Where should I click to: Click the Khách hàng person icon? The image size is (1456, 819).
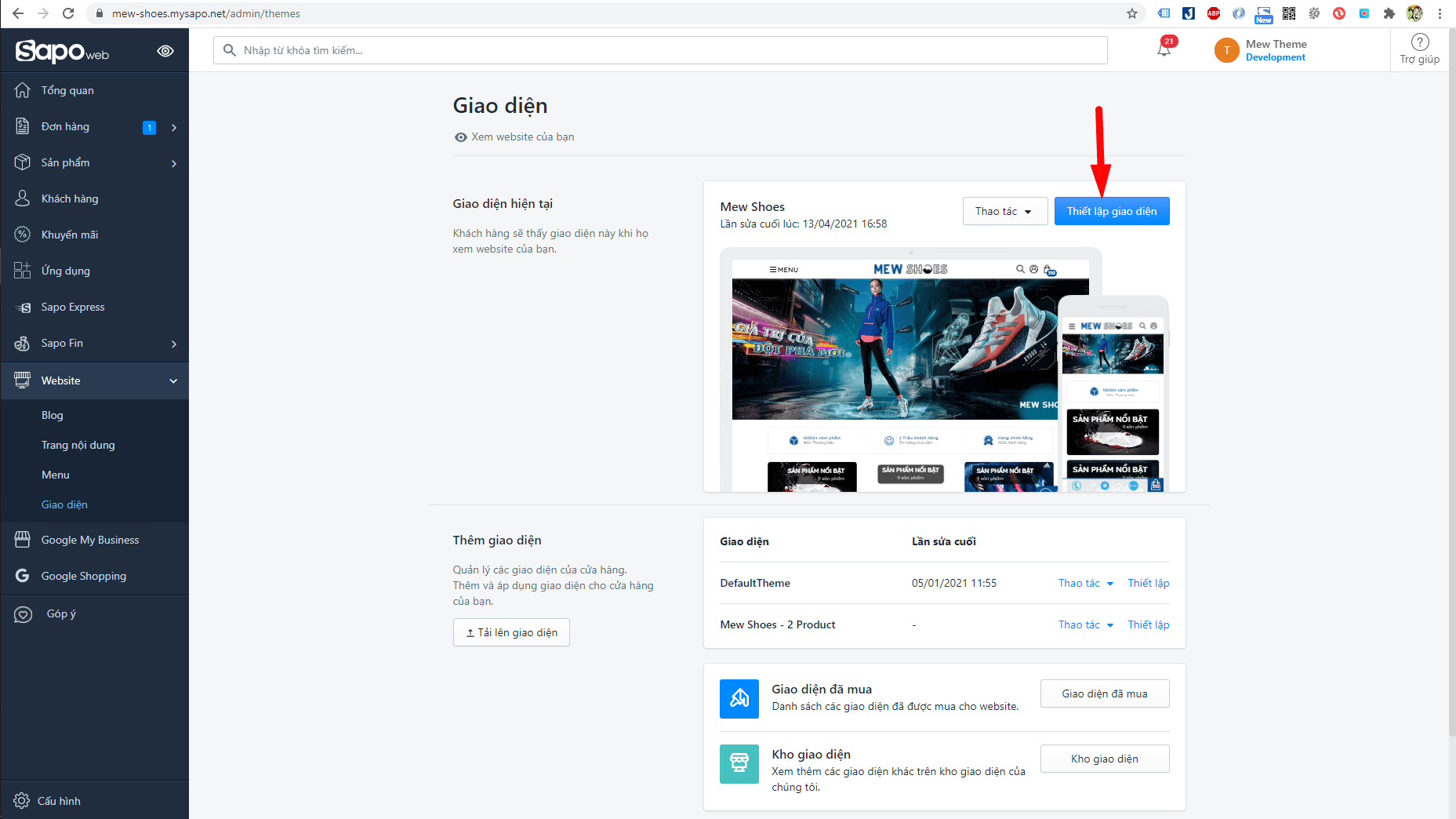click(23, 198)
